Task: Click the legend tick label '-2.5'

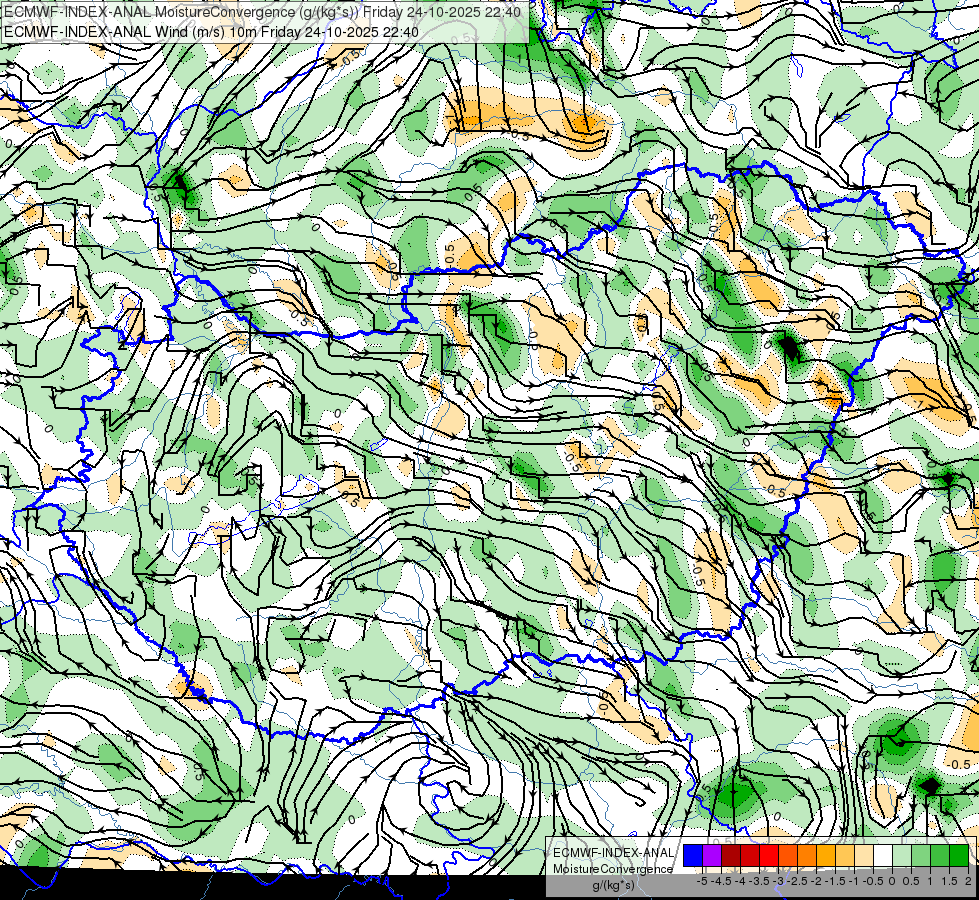Action: 797,881
